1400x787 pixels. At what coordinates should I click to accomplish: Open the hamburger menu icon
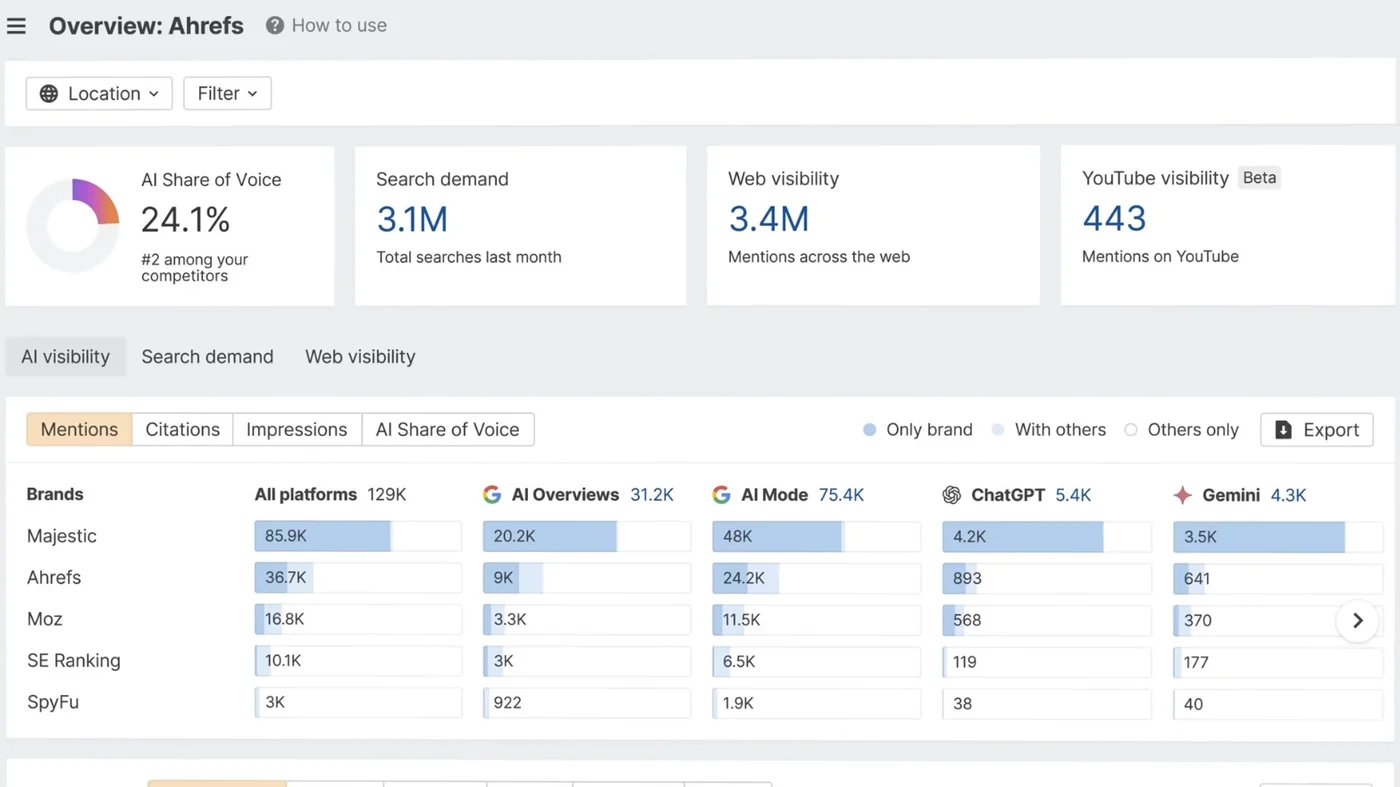[16, 26]
